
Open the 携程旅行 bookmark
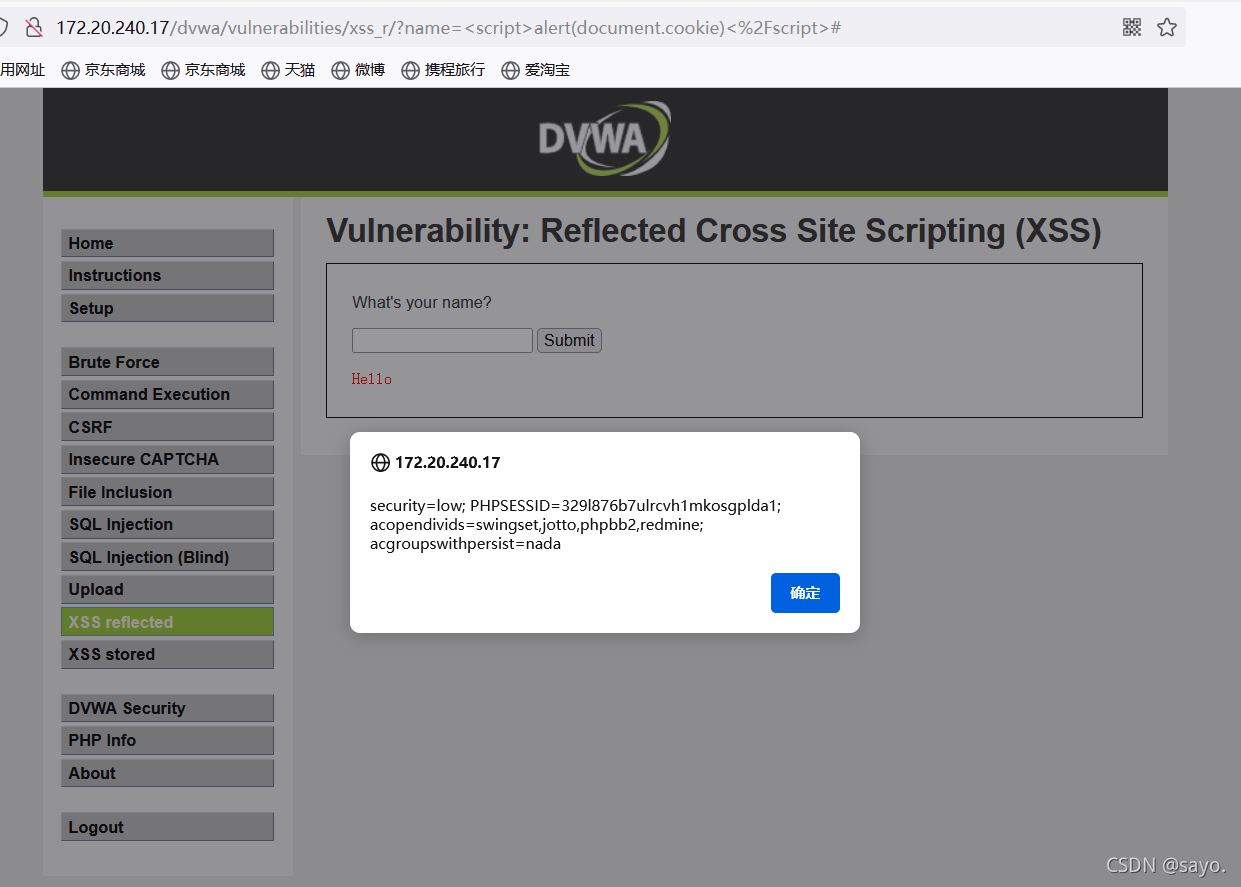tap(443, 70)
